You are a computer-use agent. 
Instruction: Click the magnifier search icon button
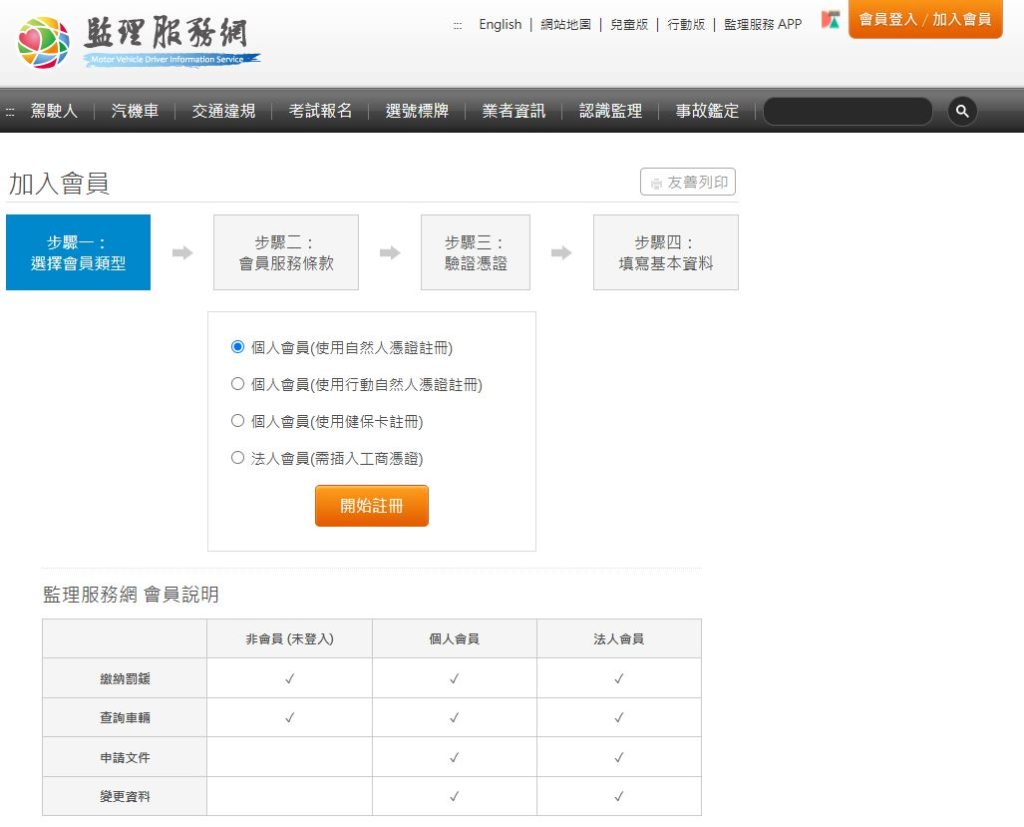point(961,111)
